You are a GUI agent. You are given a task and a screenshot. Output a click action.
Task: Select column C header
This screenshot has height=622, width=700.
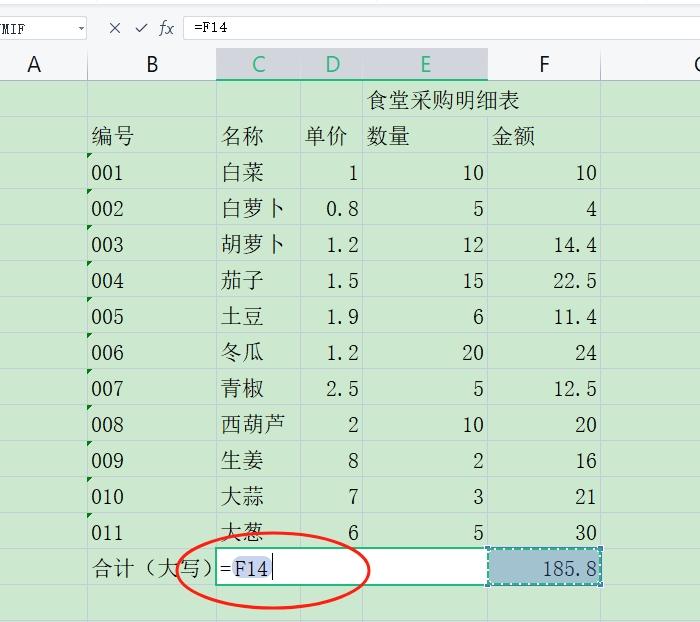pyautogui.click(x=258, y=64)
